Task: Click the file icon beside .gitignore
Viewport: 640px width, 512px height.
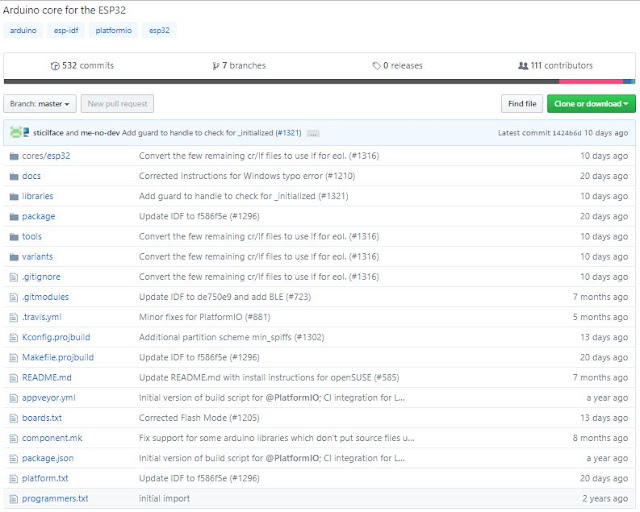Action: point(14,277)
